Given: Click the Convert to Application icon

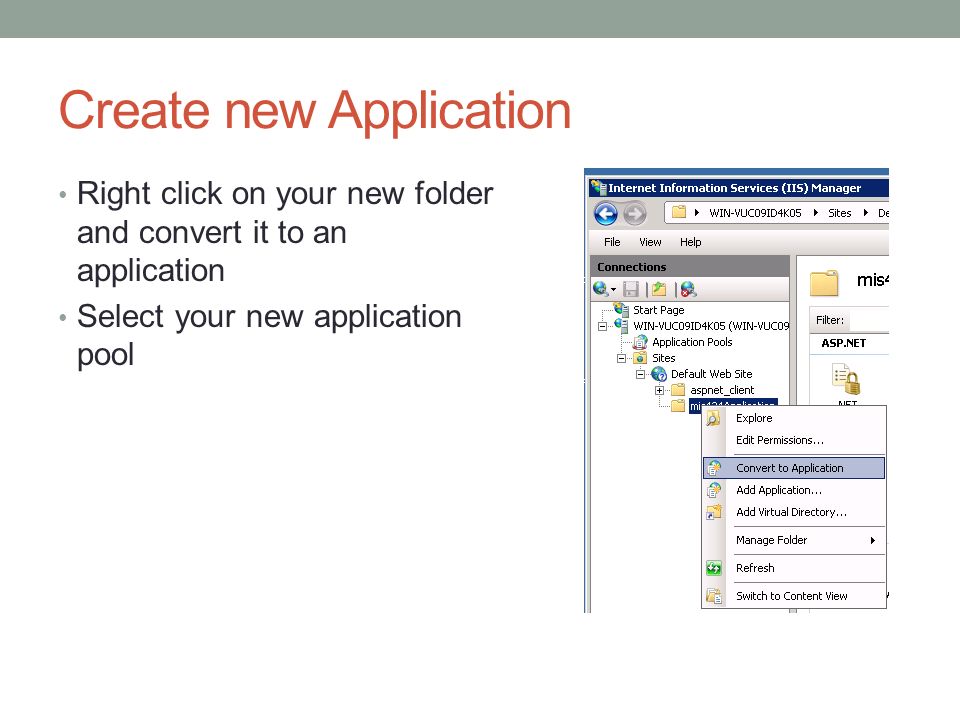Looking at the screenshot, I should pos(714,468).
